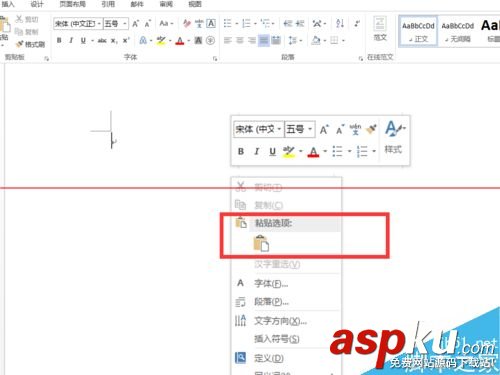Screen dimensions: 500x375
Task: Click 样式 button on mini toolbar
Action: (394, 137)
